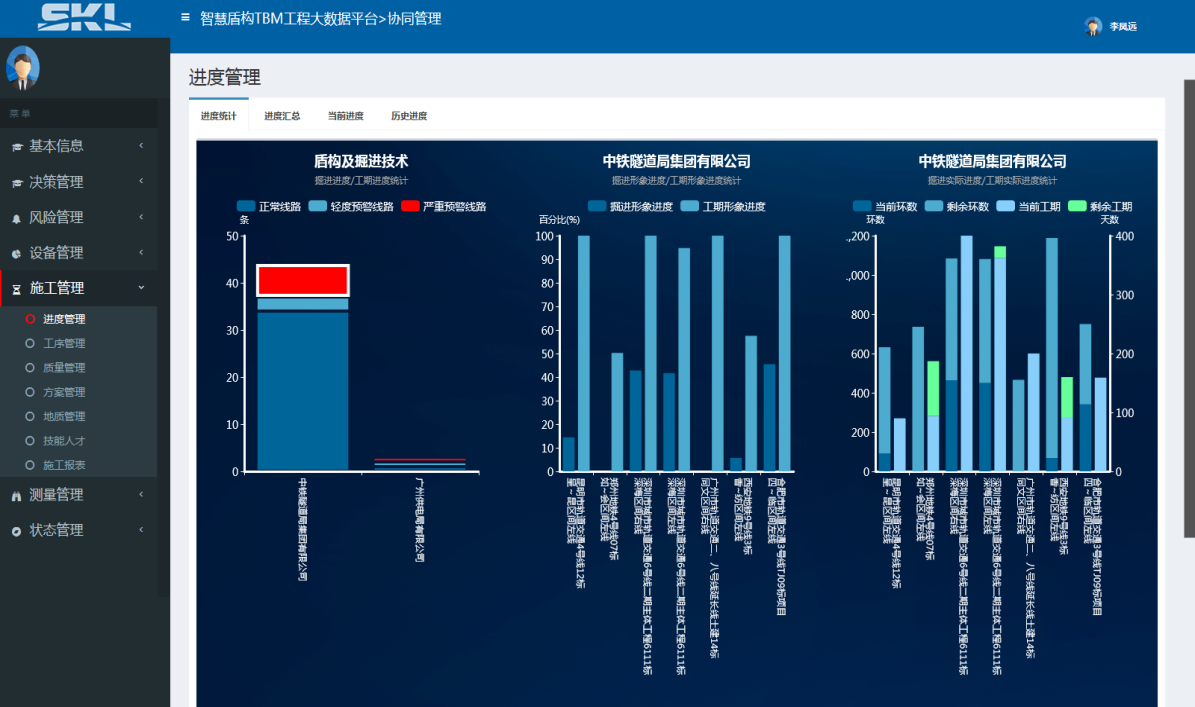Switch to the 进度汇总 tab
This screenshot has width=1195, height=707.
tap(282, 116)
